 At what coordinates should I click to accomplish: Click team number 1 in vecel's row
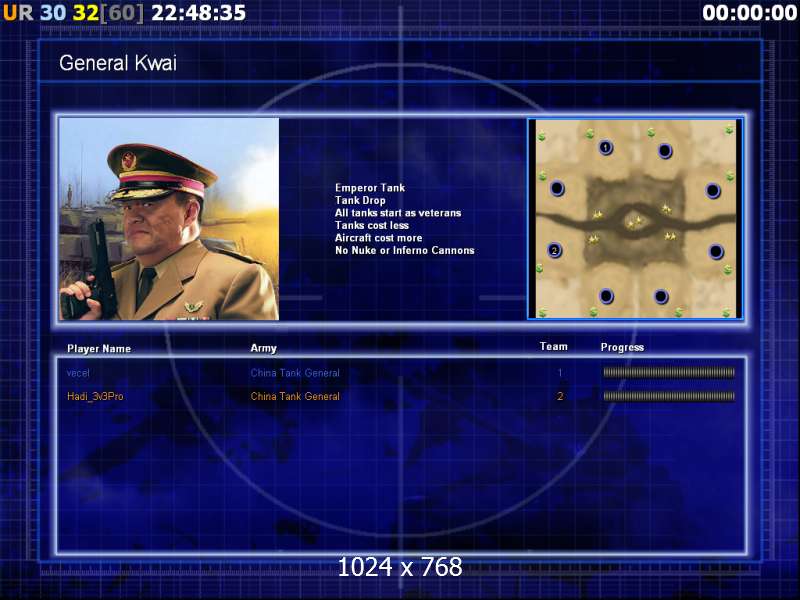(x=560, y=373)
